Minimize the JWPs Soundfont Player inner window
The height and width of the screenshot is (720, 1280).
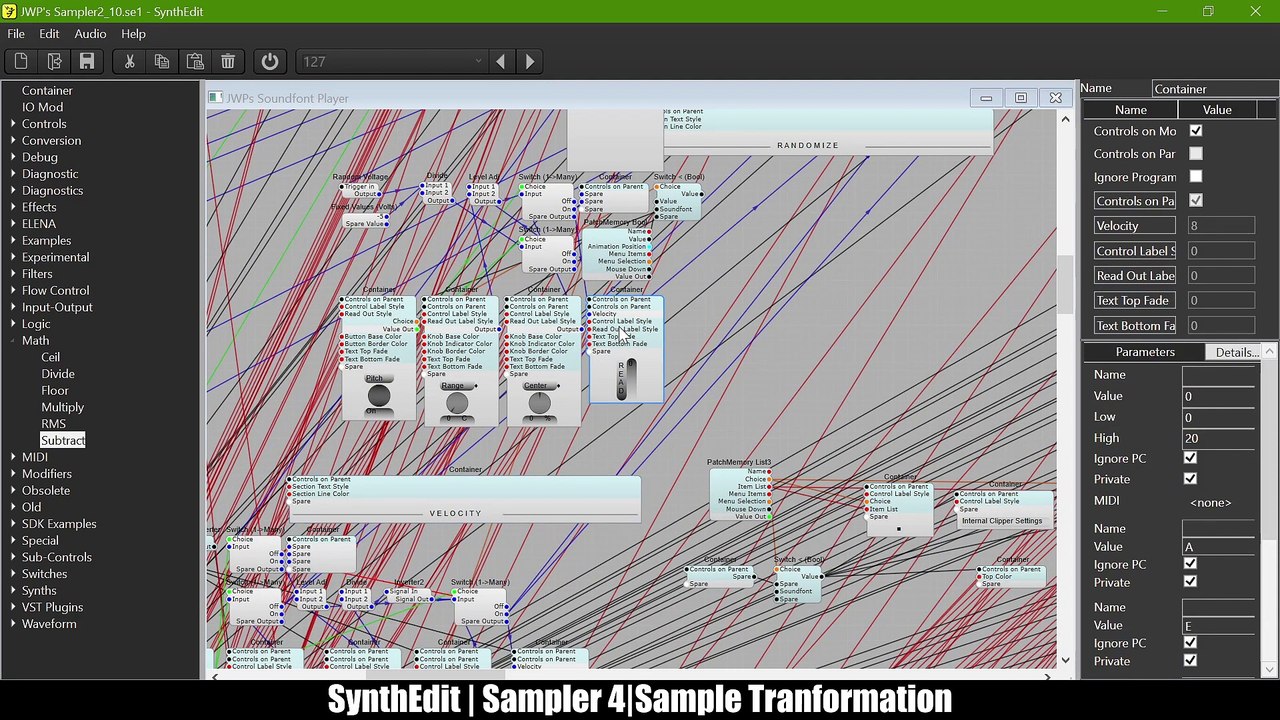coord(986,98)
